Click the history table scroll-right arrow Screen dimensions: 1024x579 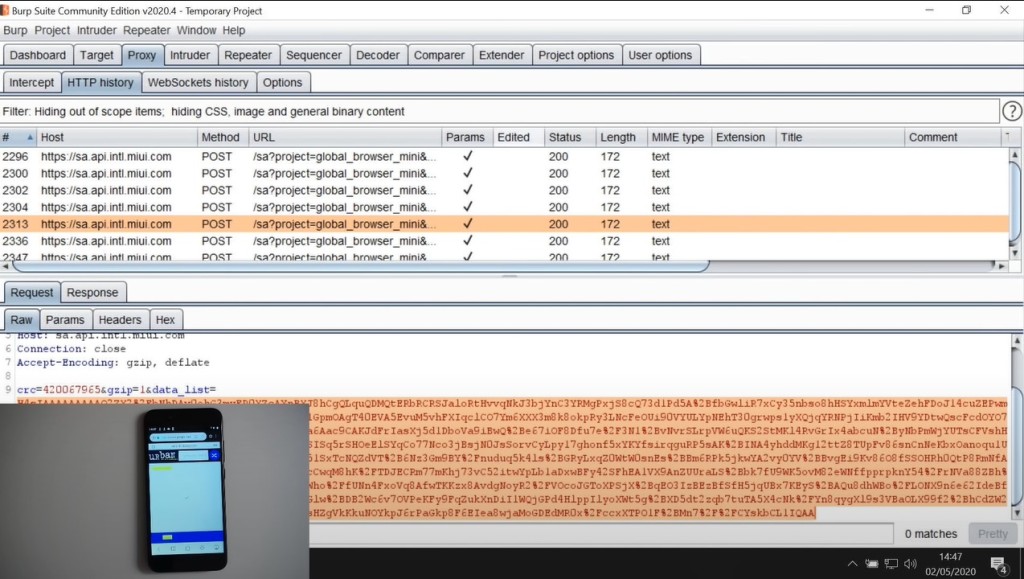pos(1002,266)
